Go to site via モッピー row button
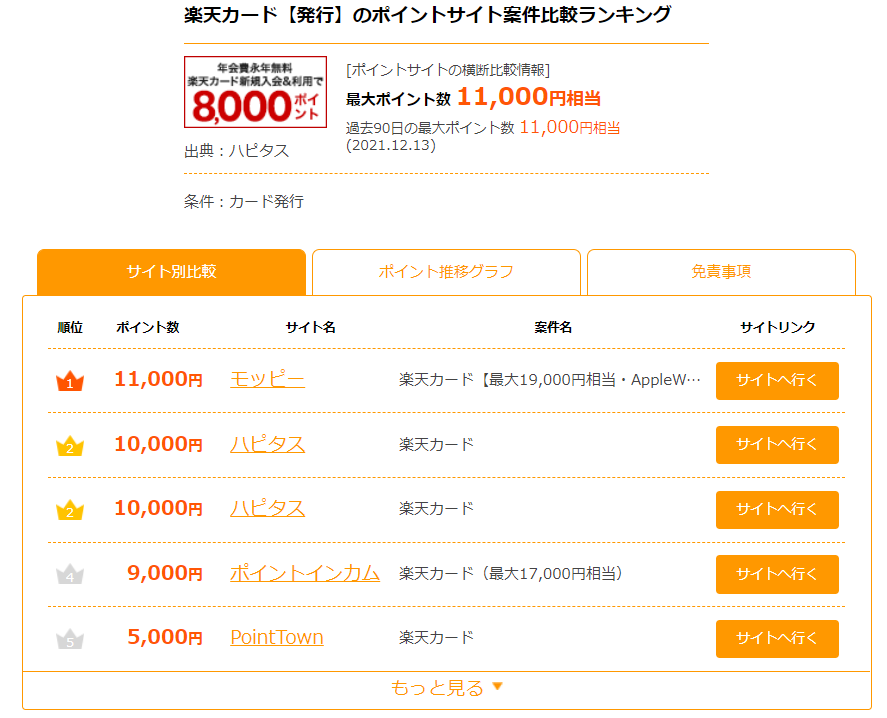 coord(777,381)
